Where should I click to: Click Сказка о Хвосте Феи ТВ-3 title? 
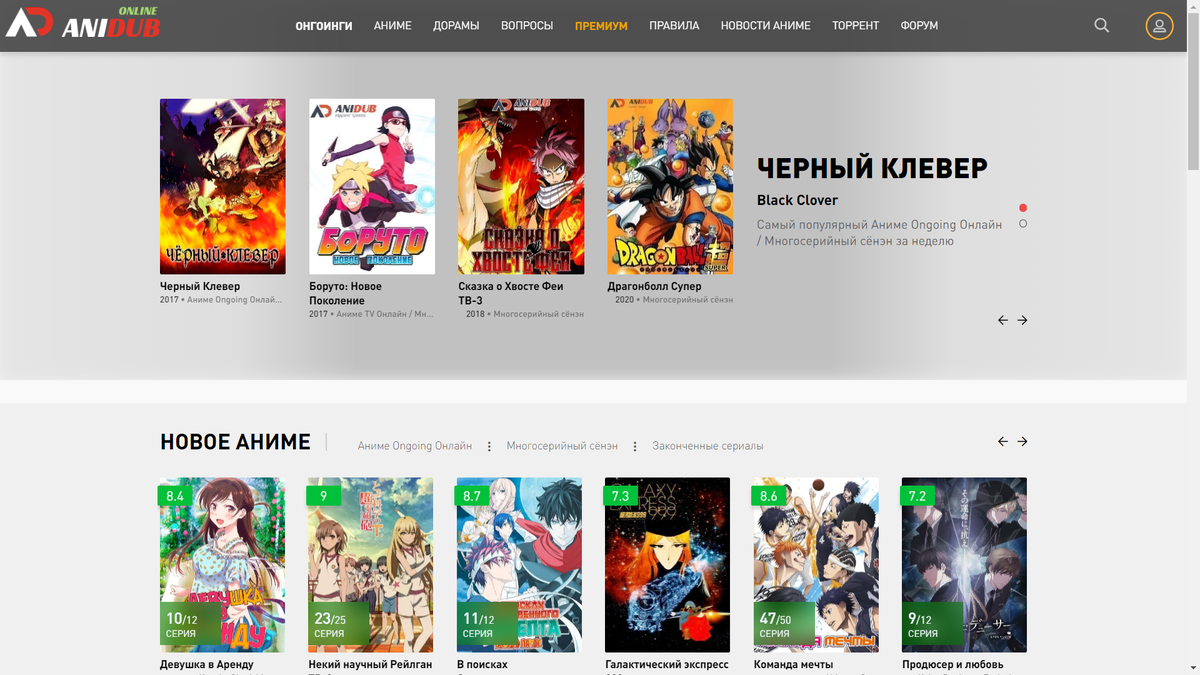tap(510, 293)
